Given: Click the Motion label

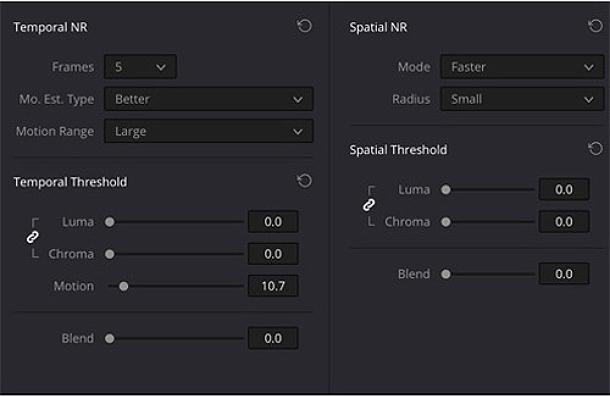Looking at the screenshot, I should coord(74,286).
